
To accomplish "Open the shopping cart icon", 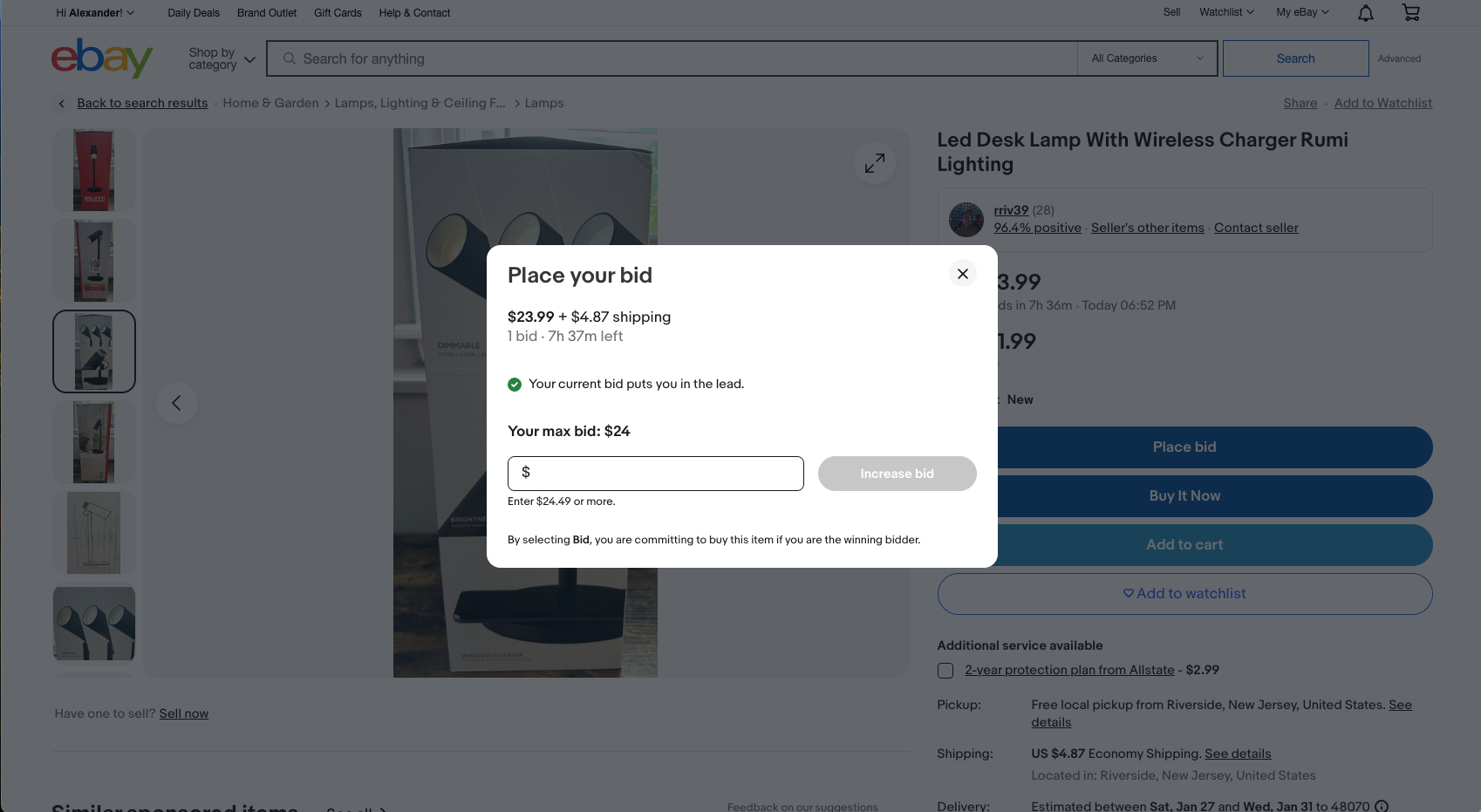I will (1410, 12).
